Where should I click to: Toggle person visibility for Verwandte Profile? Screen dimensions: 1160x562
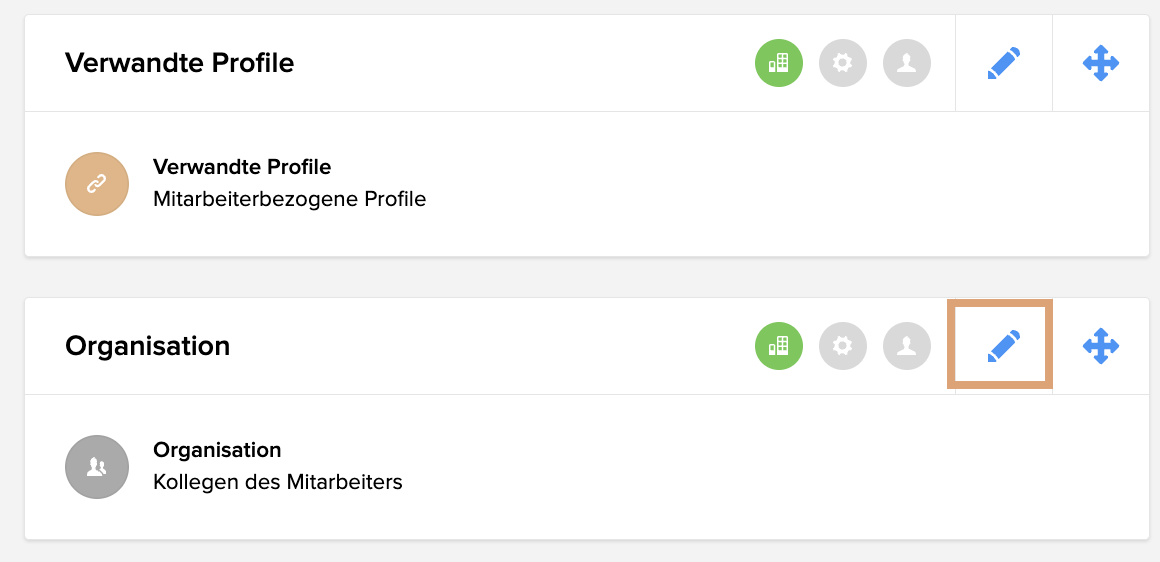[x=907, y=64]
